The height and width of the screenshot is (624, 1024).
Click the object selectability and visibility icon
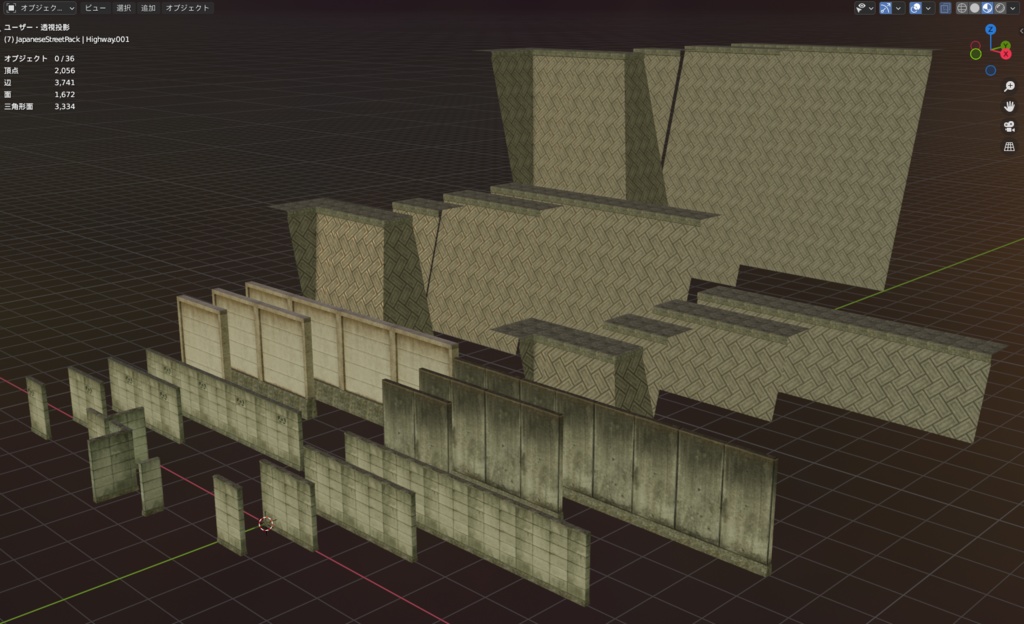tap(861, 8)
